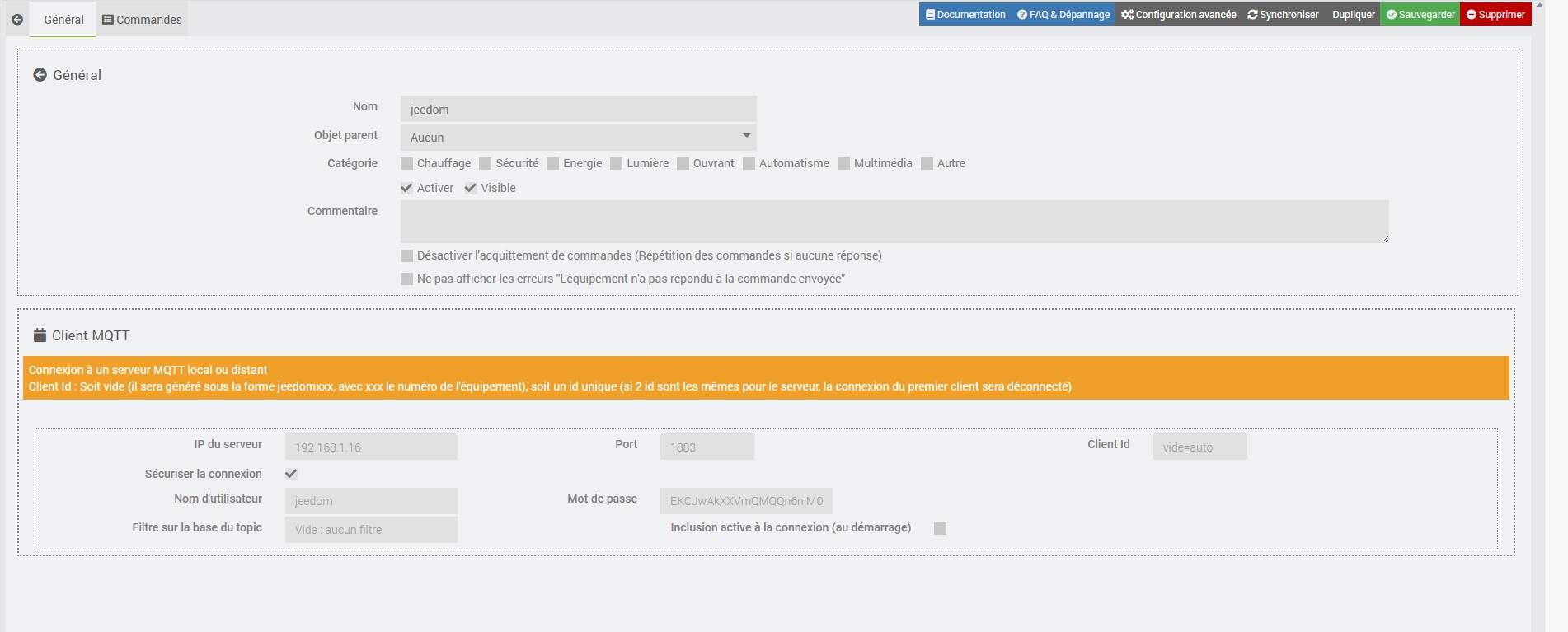Click the Client MQTT section icon
1568x632 pixels.
click(40, 335)
